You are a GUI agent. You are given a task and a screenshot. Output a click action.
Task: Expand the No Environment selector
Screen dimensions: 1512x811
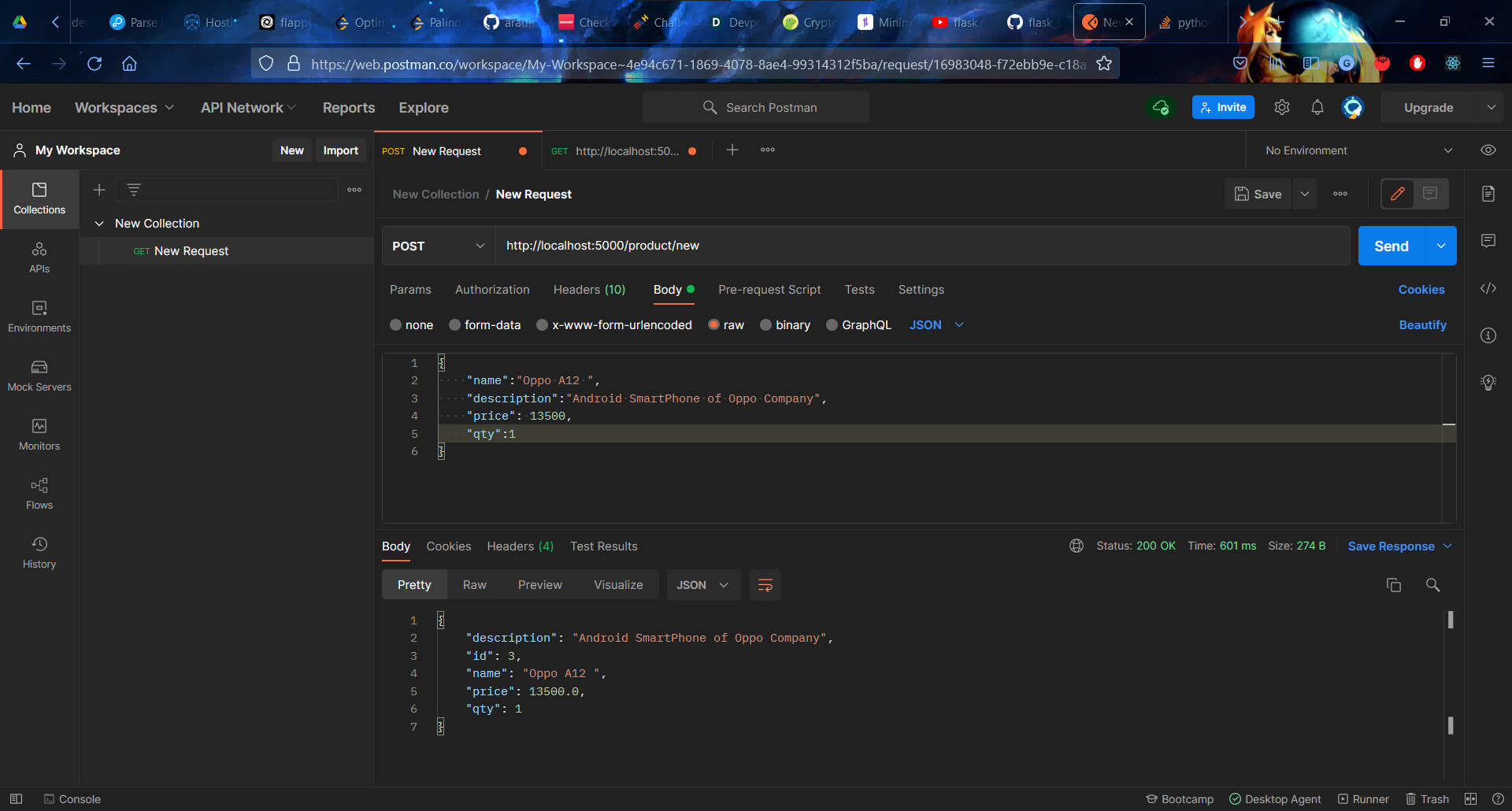tap(1358, 150)
